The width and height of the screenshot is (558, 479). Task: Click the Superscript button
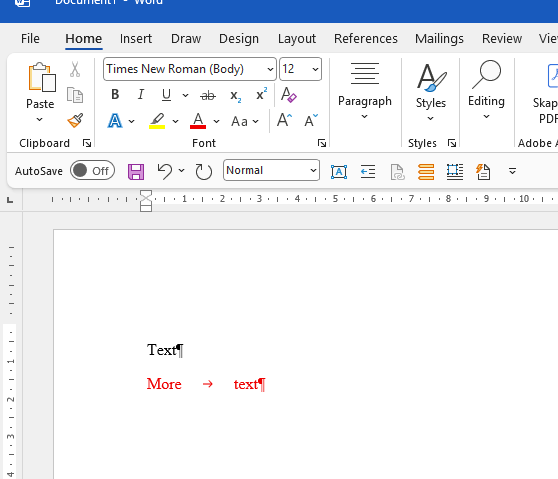click(262, 94)
